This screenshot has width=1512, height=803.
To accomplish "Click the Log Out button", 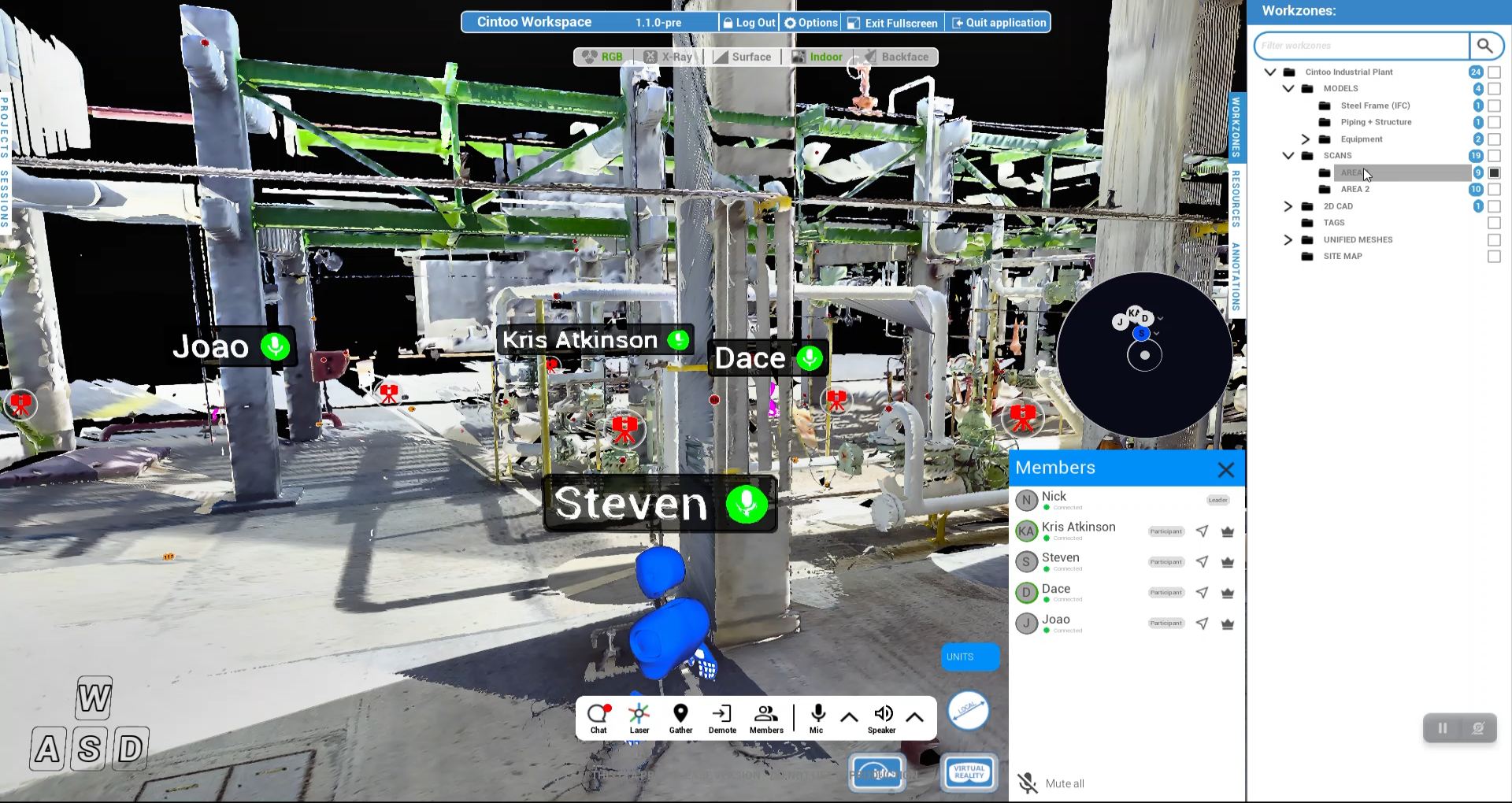I will [749, 23].
